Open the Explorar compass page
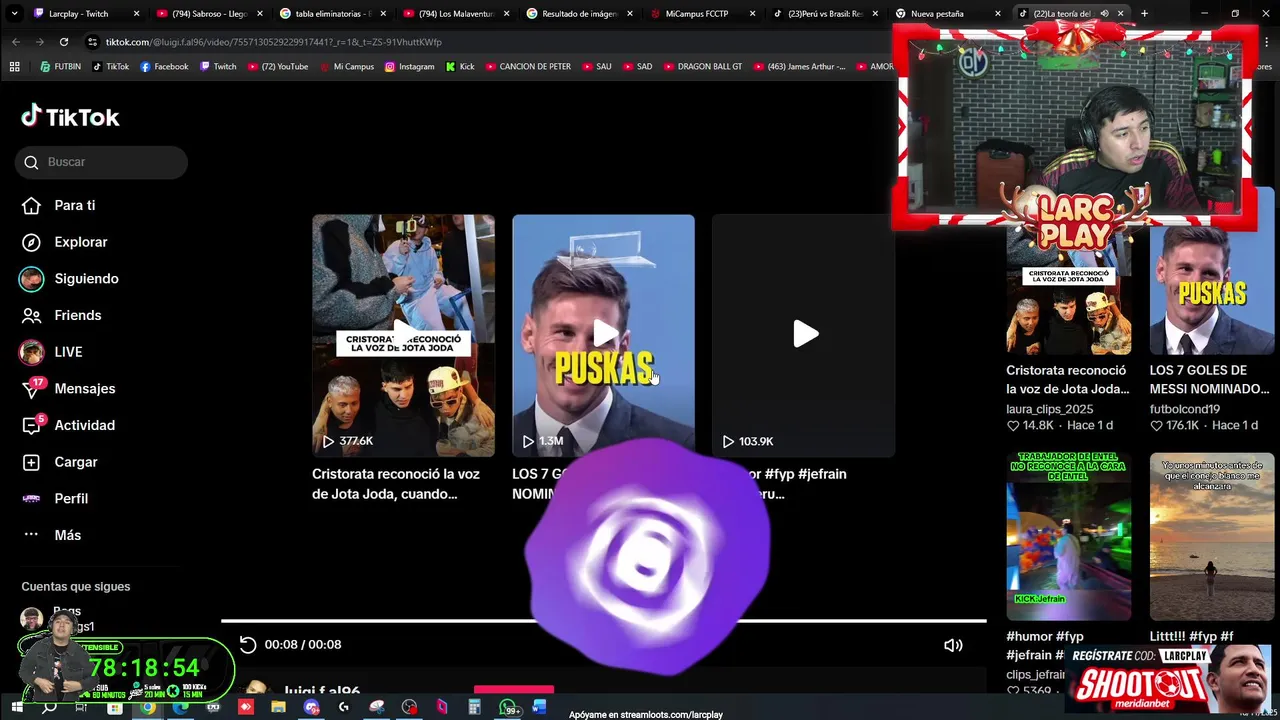 tap(64, 242)
